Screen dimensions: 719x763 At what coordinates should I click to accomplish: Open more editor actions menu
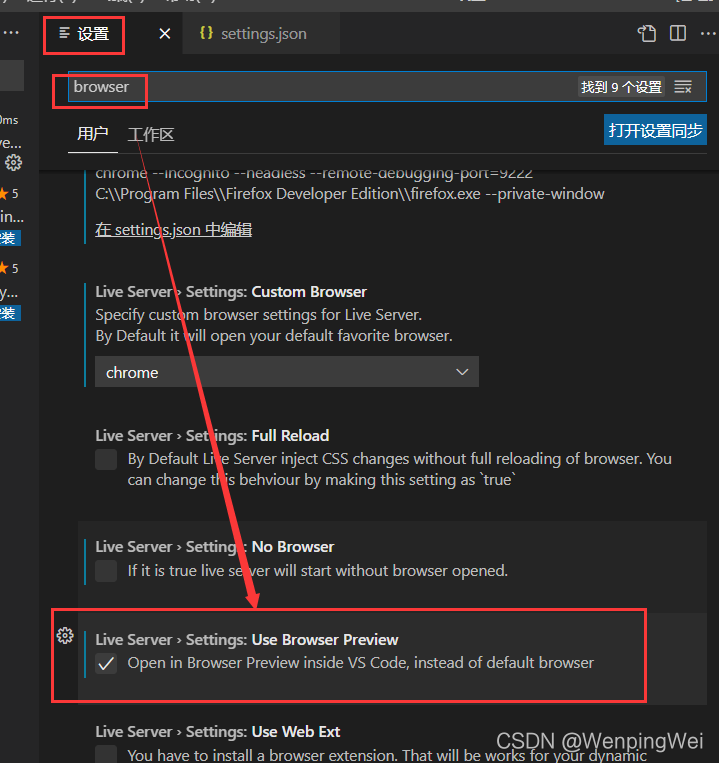click(x=708, y=34)
